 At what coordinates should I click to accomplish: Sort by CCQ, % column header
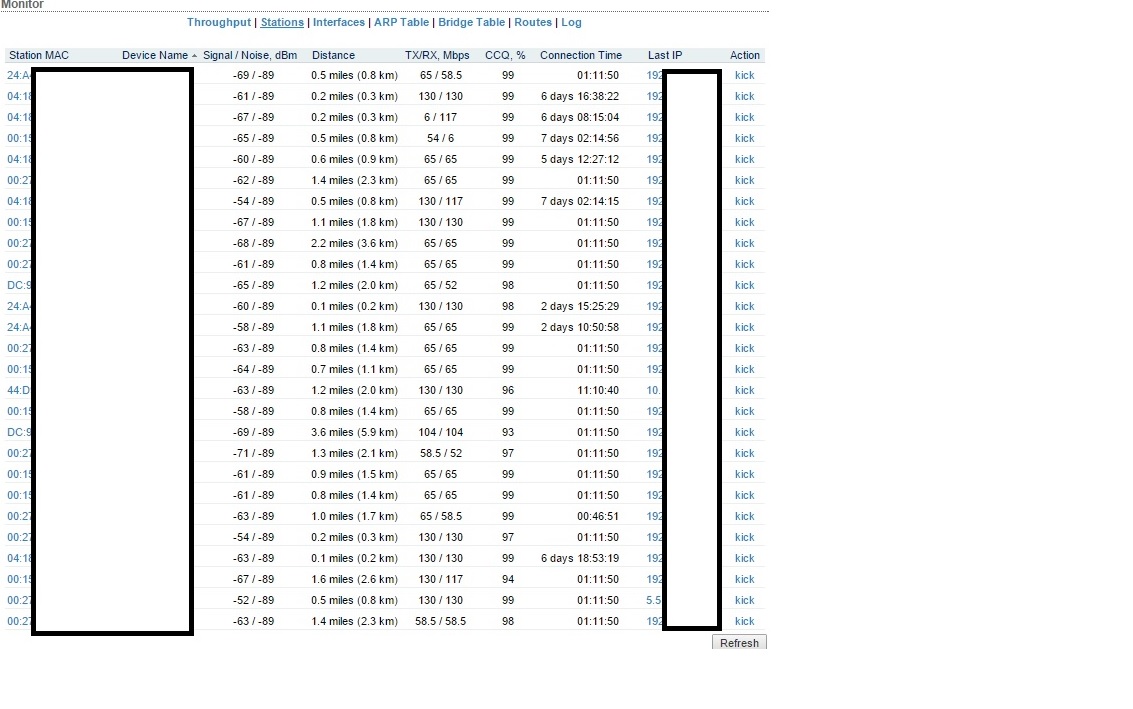coord(505,56)
